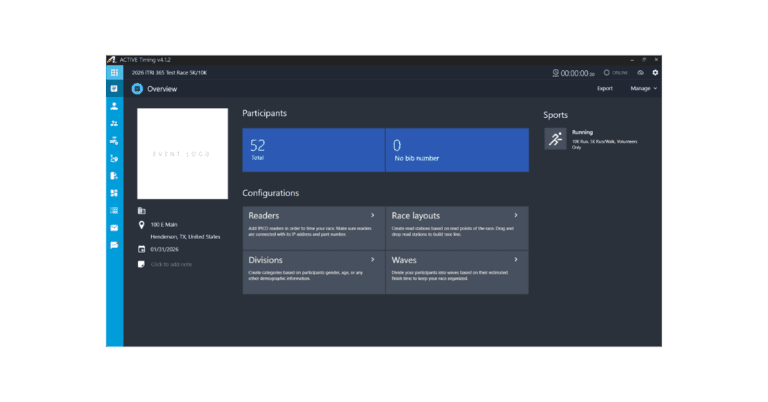Click the 00:00:00 race timer display
768x402 pixels.
[x=577, y=73]
